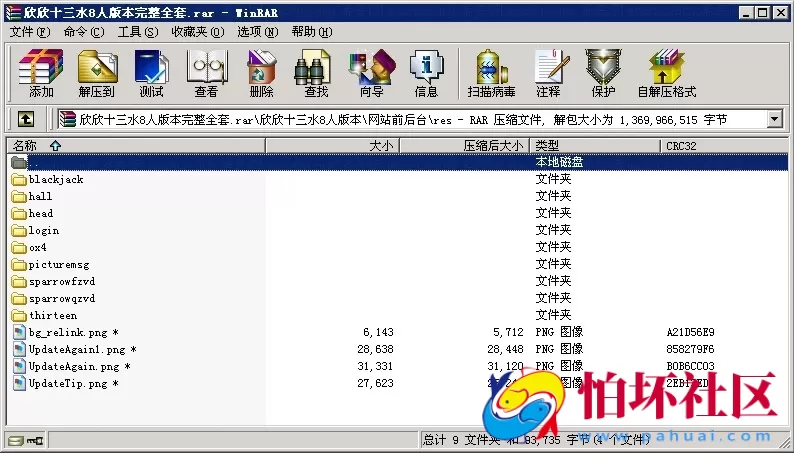Click the 解压到 (Extract To) icon
Screen dimensions: 794x453
[97, 73]
